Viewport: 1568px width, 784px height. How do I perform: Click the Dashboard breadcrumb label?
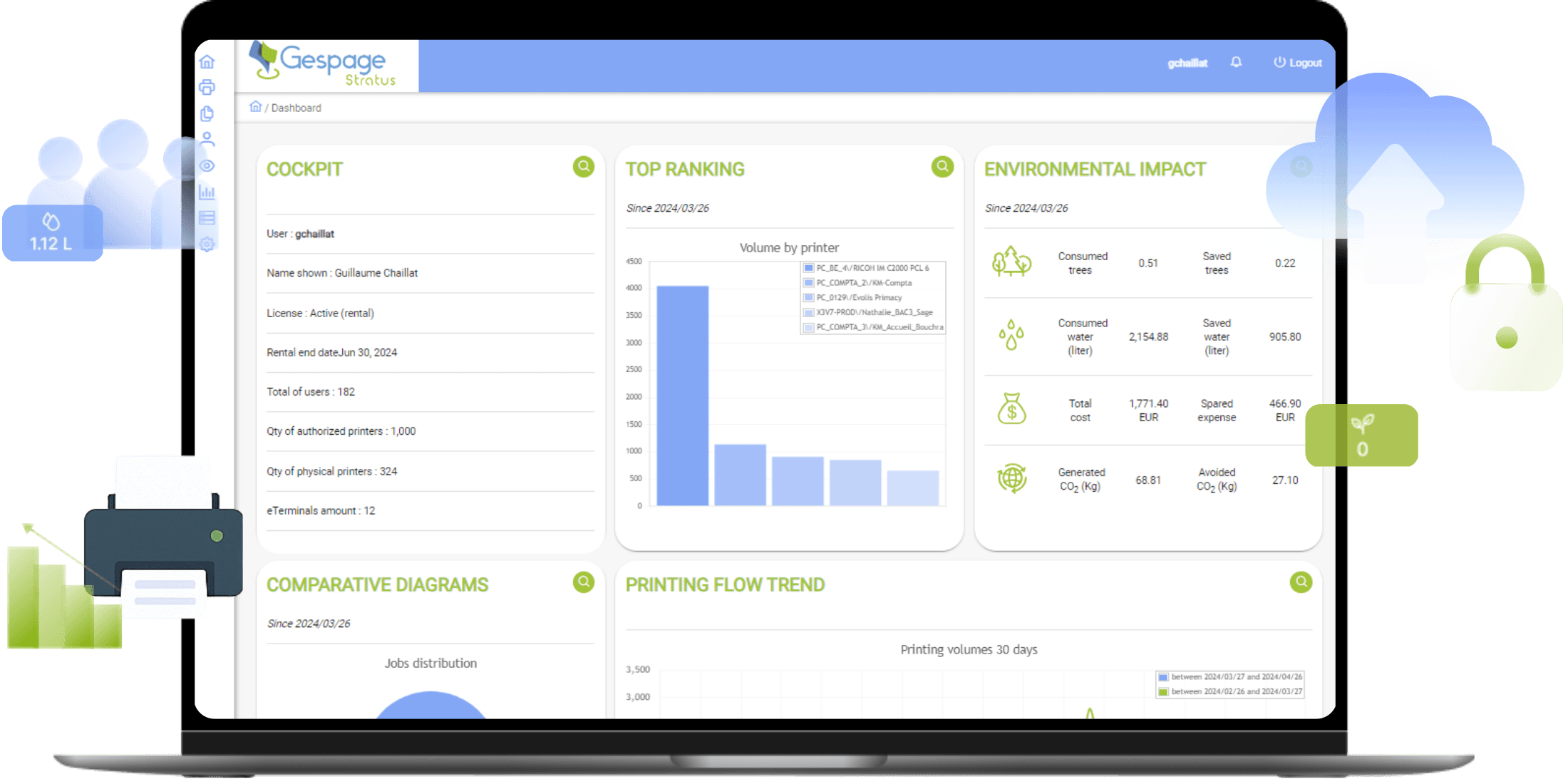[296, 108]
